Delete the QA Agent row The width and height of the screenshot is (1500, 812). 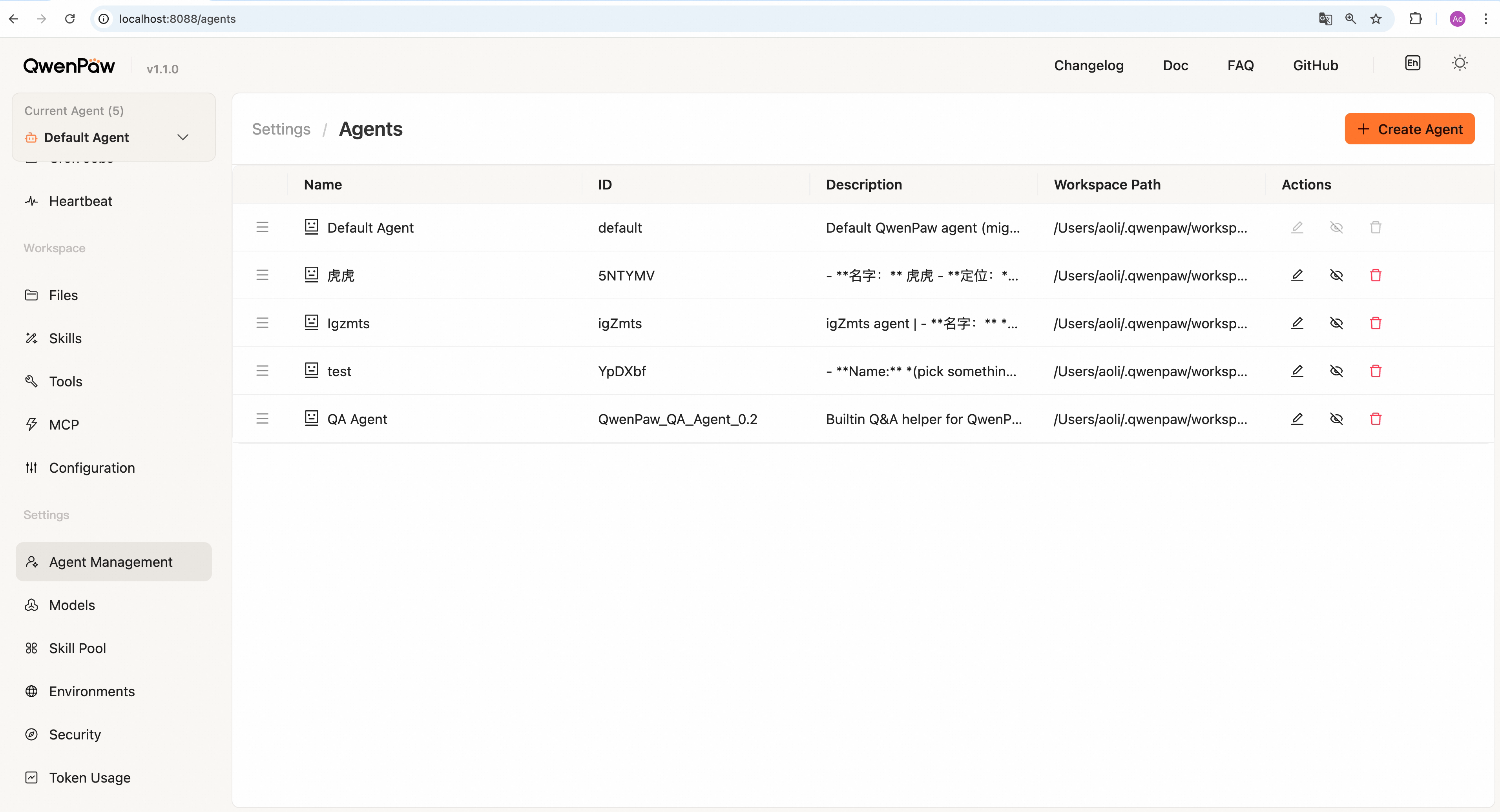(1375, 419)
